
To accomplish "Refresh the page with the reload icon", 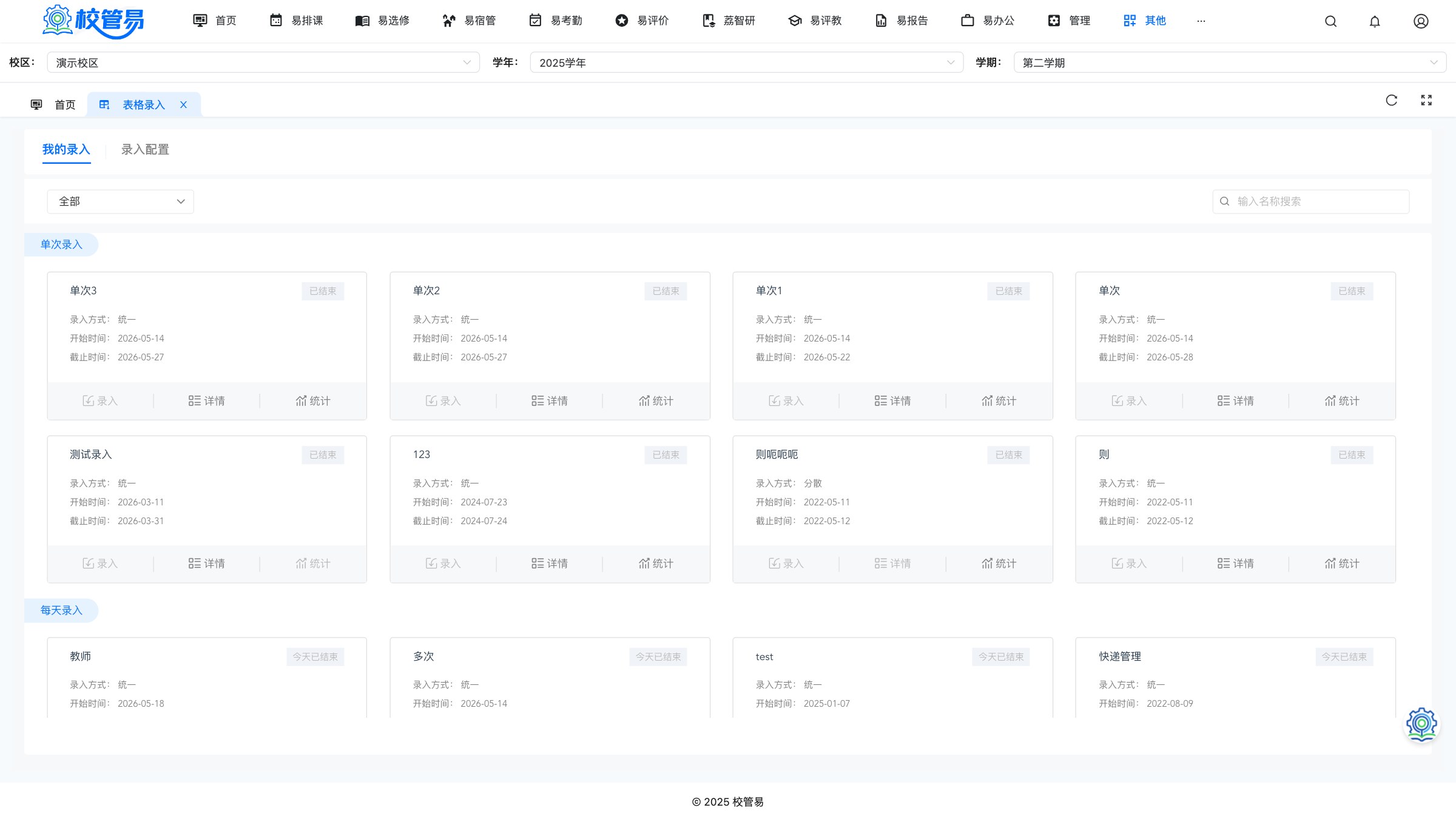I will 1392,100.
